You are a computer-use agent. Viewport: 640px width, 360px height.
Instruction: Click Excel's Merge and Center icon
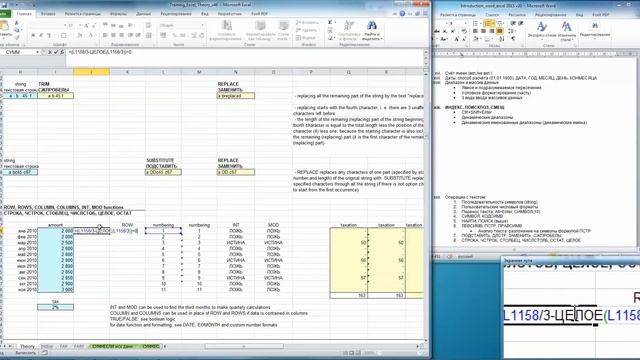tap(148, 36)
